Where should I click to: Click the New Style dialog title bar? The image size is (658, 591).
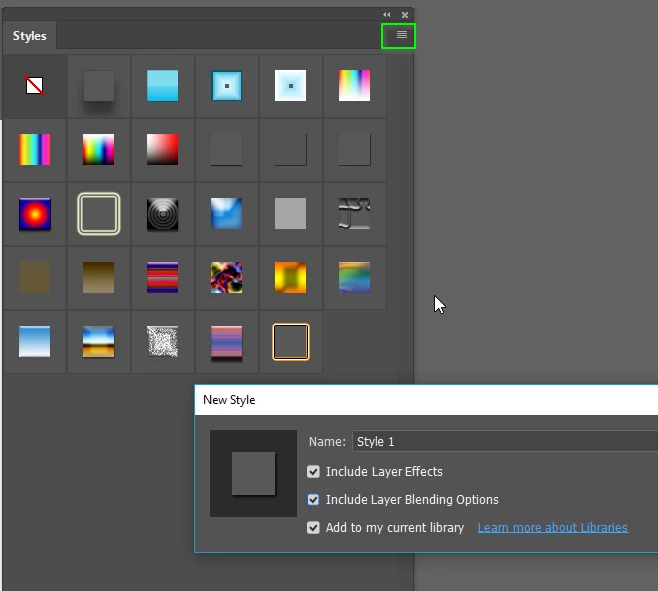point(426,400)
